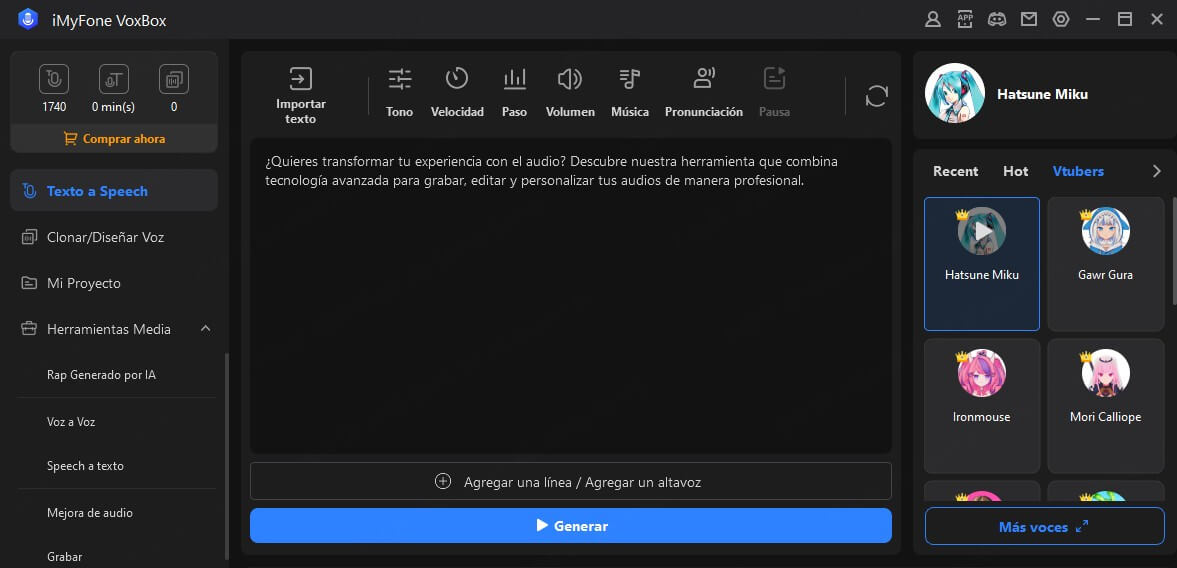1177x568 pixels.
Task: Click Agregar una línea / Agregar un altavoz
Action: coord(570,482)
